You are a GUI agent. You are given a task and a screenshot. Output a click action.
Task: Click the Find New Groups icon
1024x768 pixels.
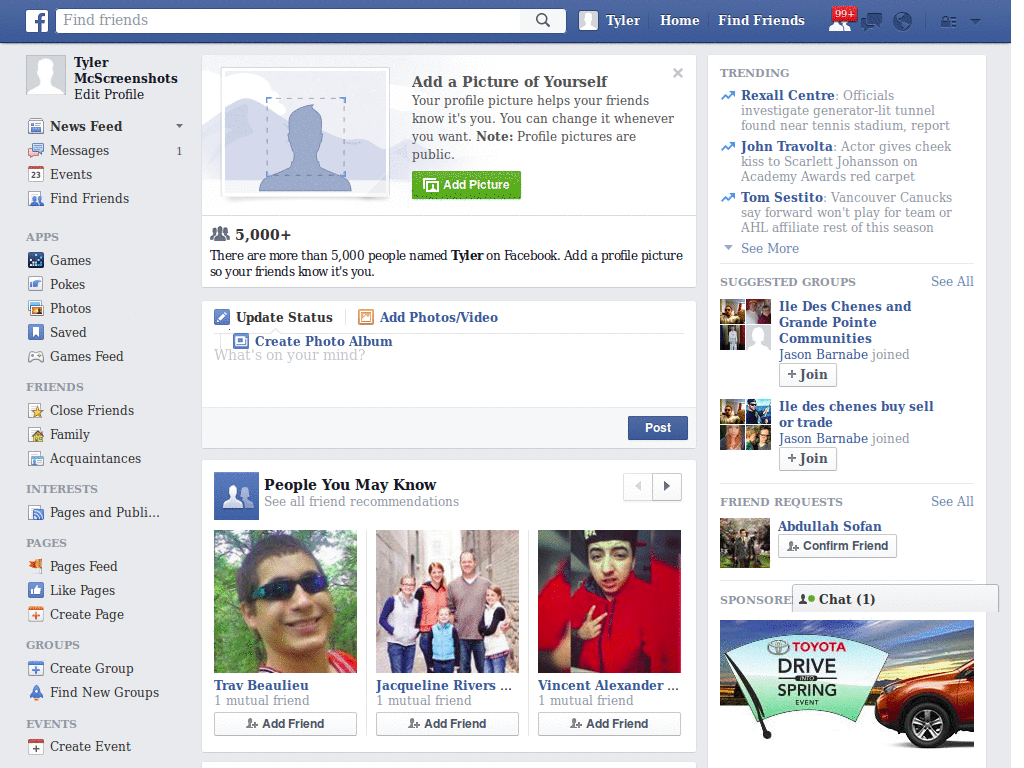pyautogui.click(x=36, y=693)
